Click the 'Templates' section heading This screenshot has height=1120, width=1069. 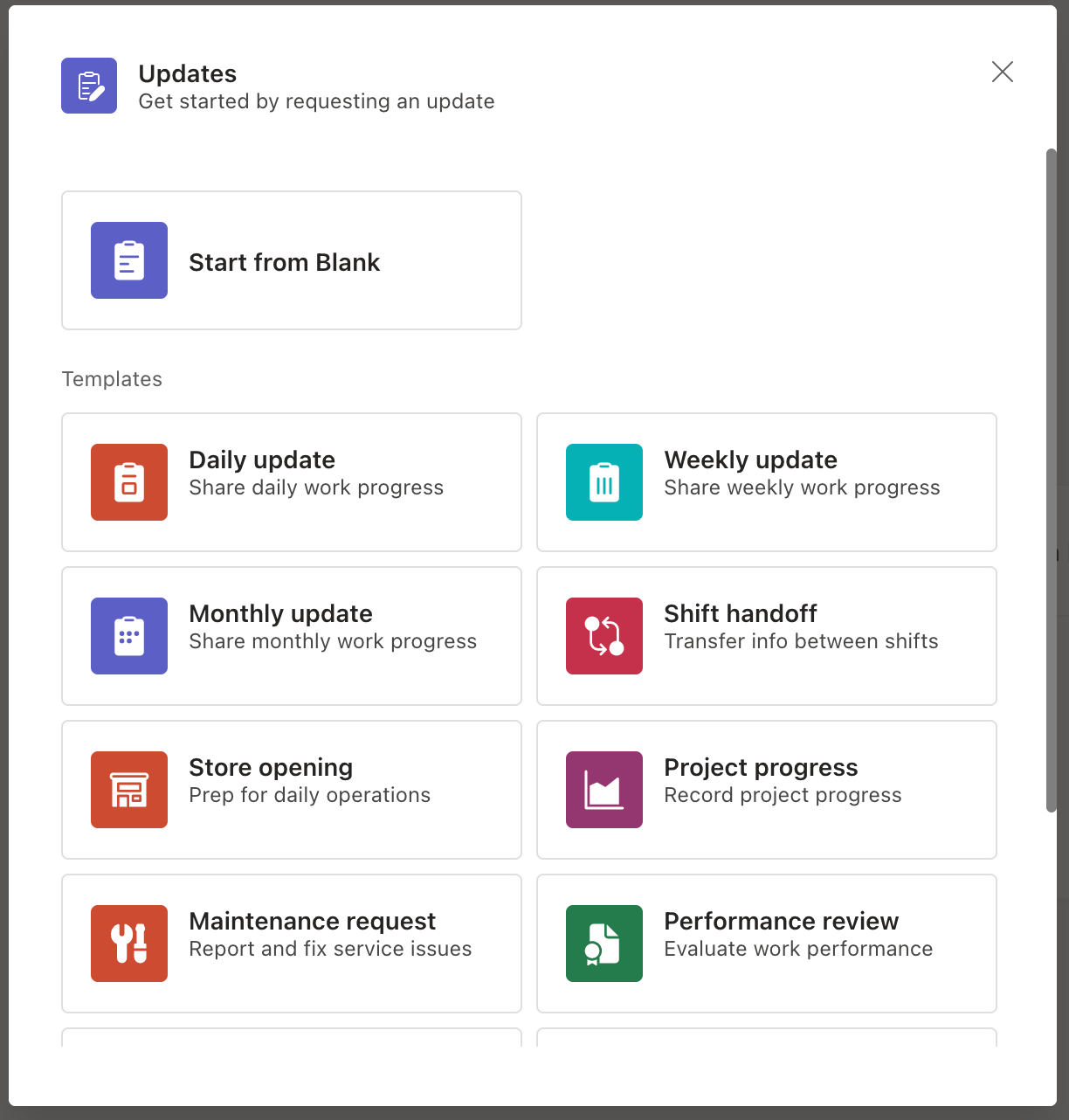coord(112,379)
